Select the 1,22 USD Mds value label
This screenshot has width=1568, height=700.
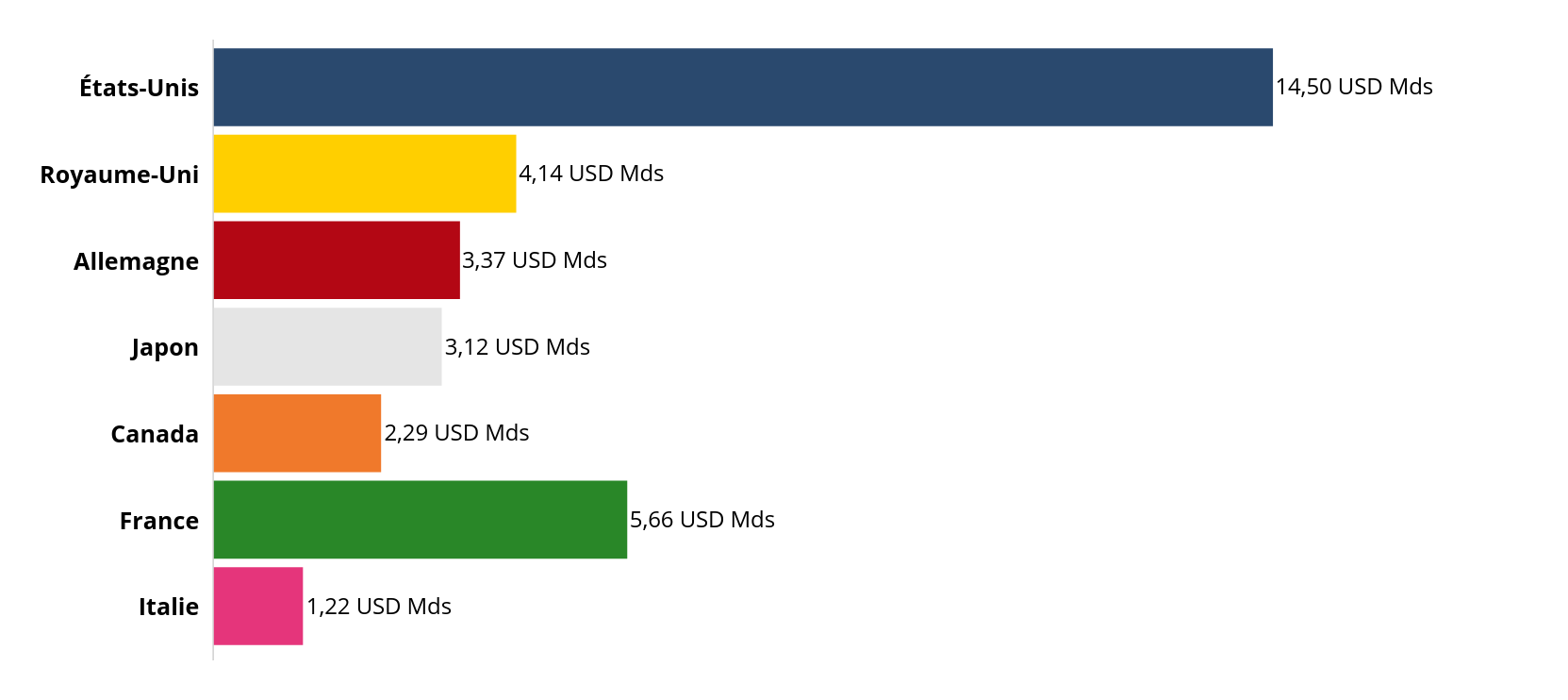click(379, 607)
